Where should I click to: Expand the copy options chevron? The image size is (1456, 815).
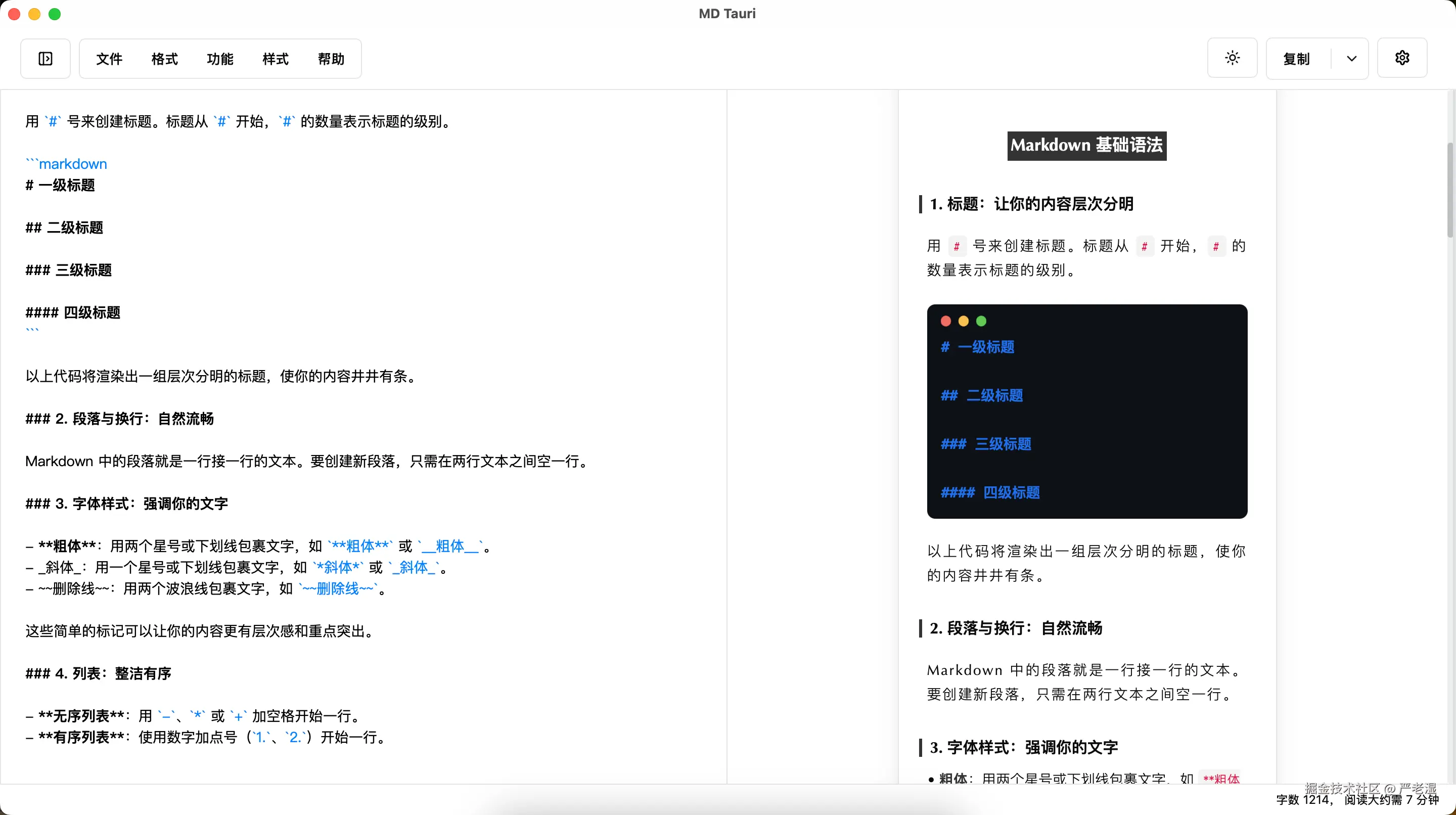1351,59
